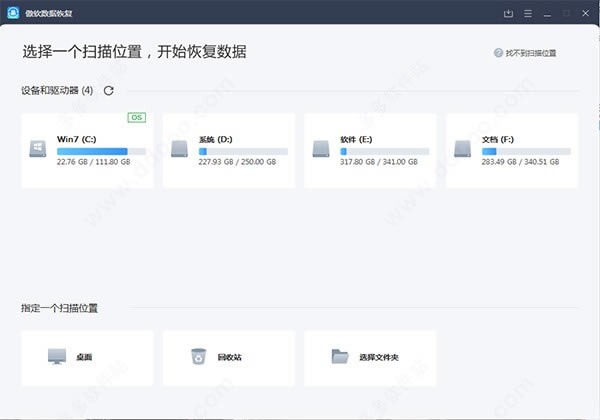Click the 227.93 GB / 250.00 GB text
Screen dimensions: 600x420
tap(237, 162)
